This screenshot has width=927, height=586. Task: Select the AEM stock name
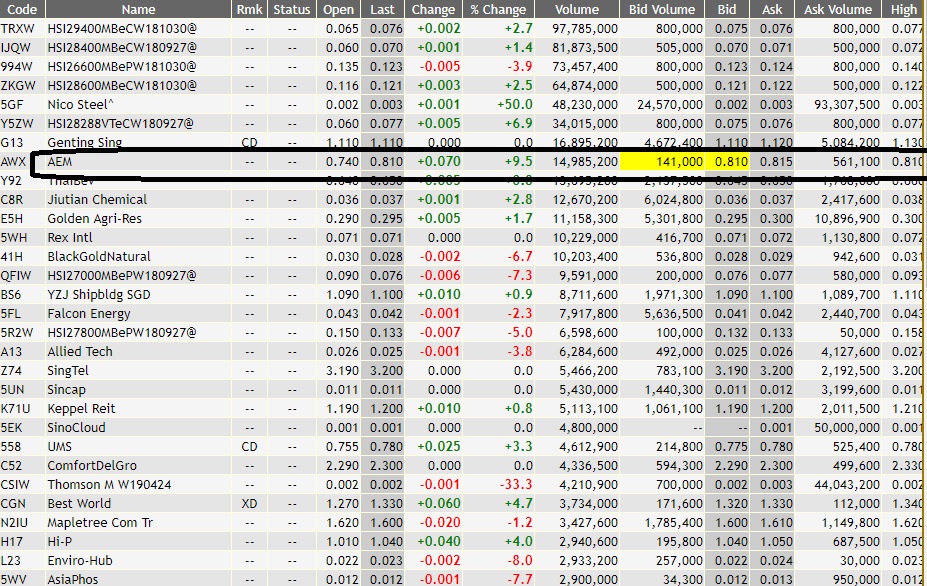[60, 161]
